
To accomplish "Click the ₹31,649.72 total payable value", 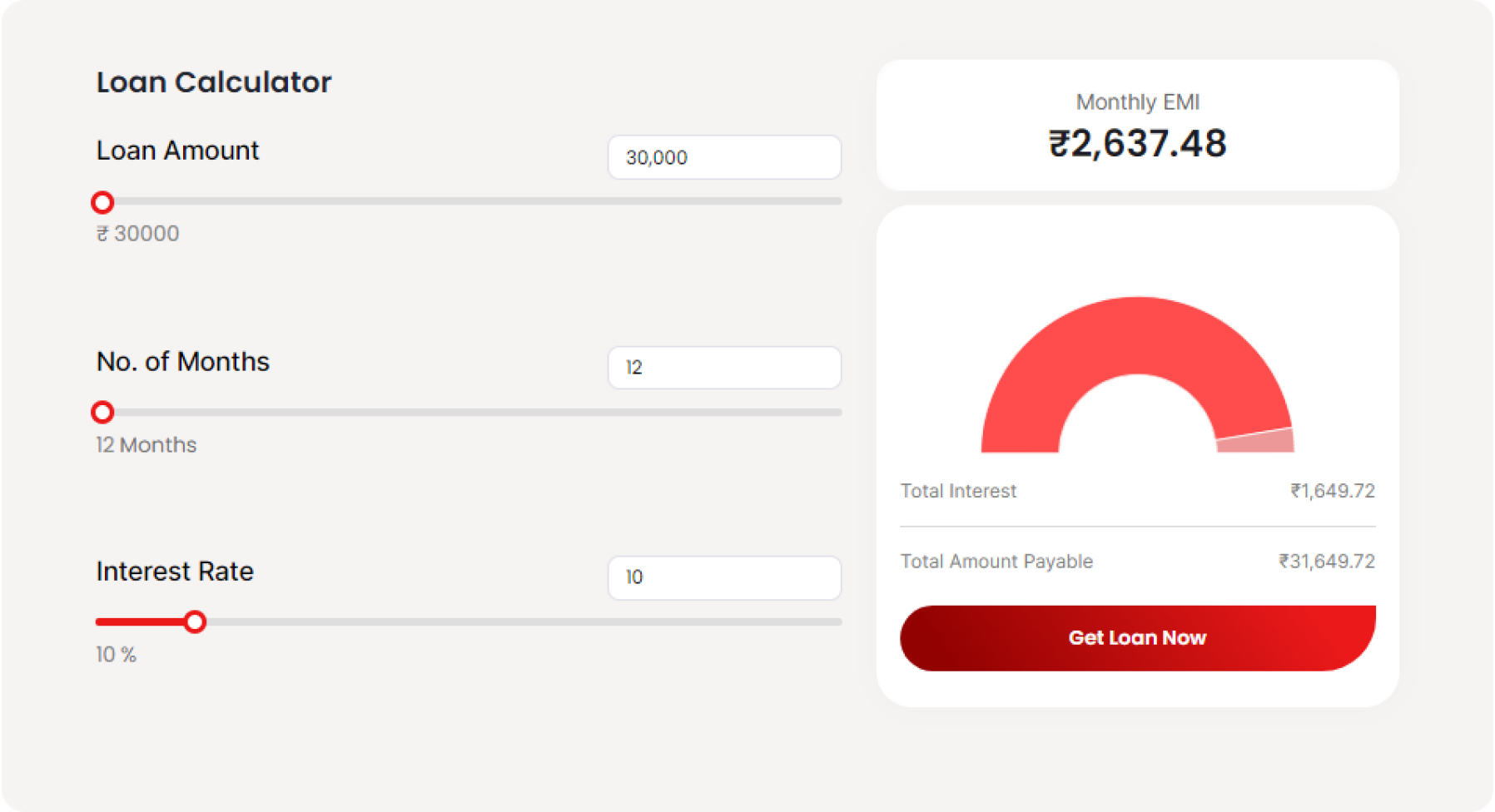I will tap(1326, 562).
